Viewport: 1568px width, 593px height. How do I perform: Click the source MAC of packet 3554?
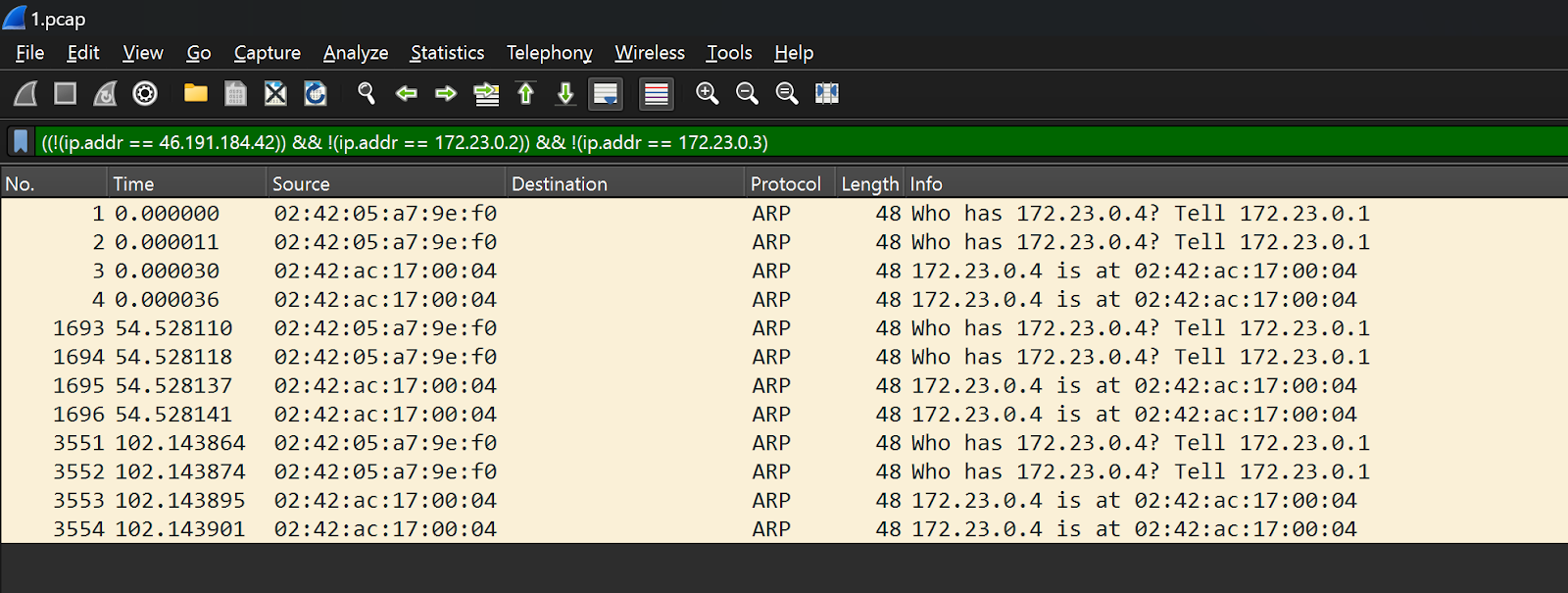pos(385,529)
